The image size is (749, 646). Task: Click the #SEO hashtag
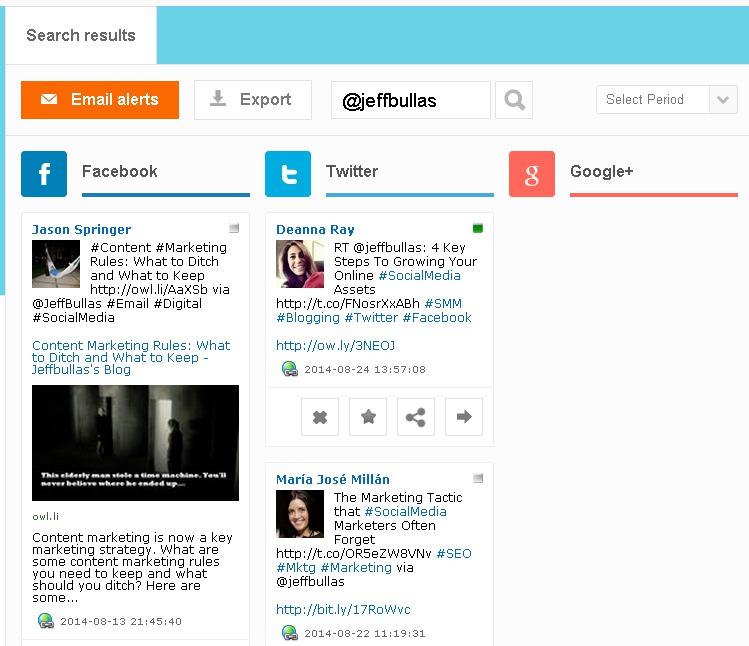pos(454,554)
